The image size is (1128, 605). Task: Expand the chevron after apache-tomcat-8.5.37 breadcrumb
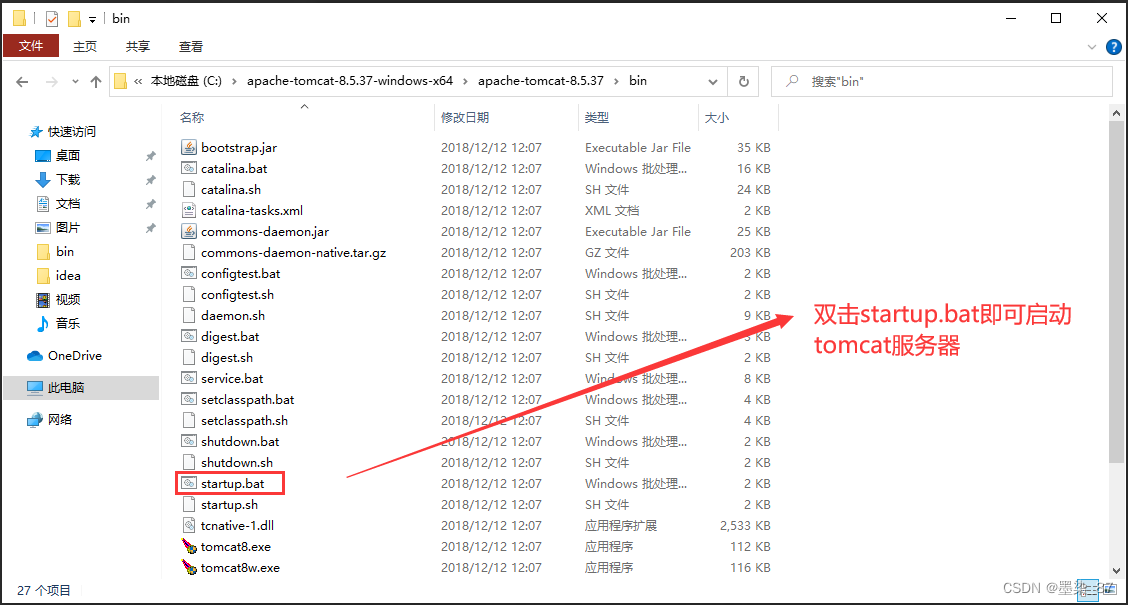pos(616,81)
